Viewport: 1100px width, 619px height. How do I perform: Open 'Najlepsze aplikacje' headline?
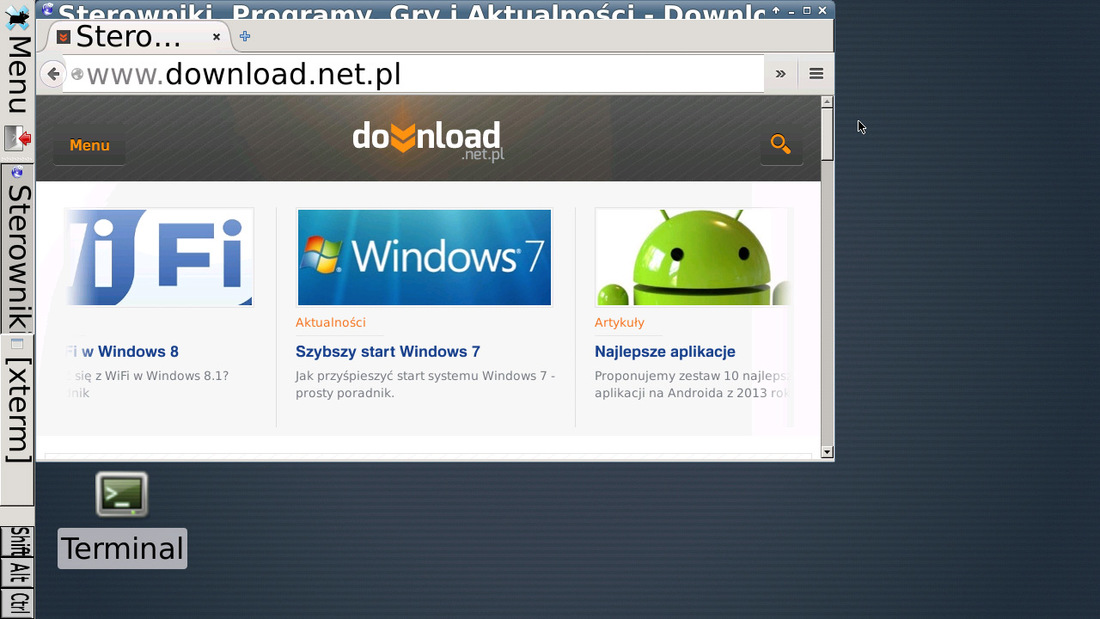665,352
